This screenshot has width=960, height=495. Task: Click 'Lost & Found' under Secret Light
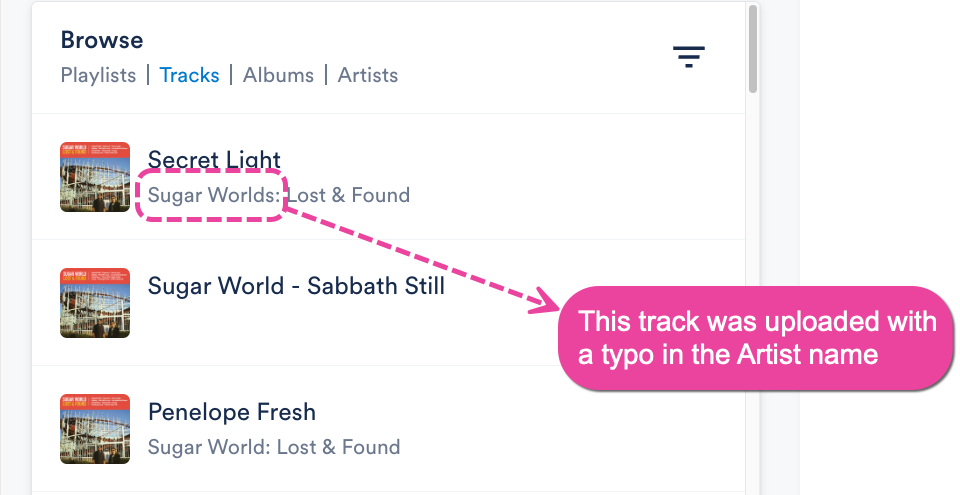point(349,195)
